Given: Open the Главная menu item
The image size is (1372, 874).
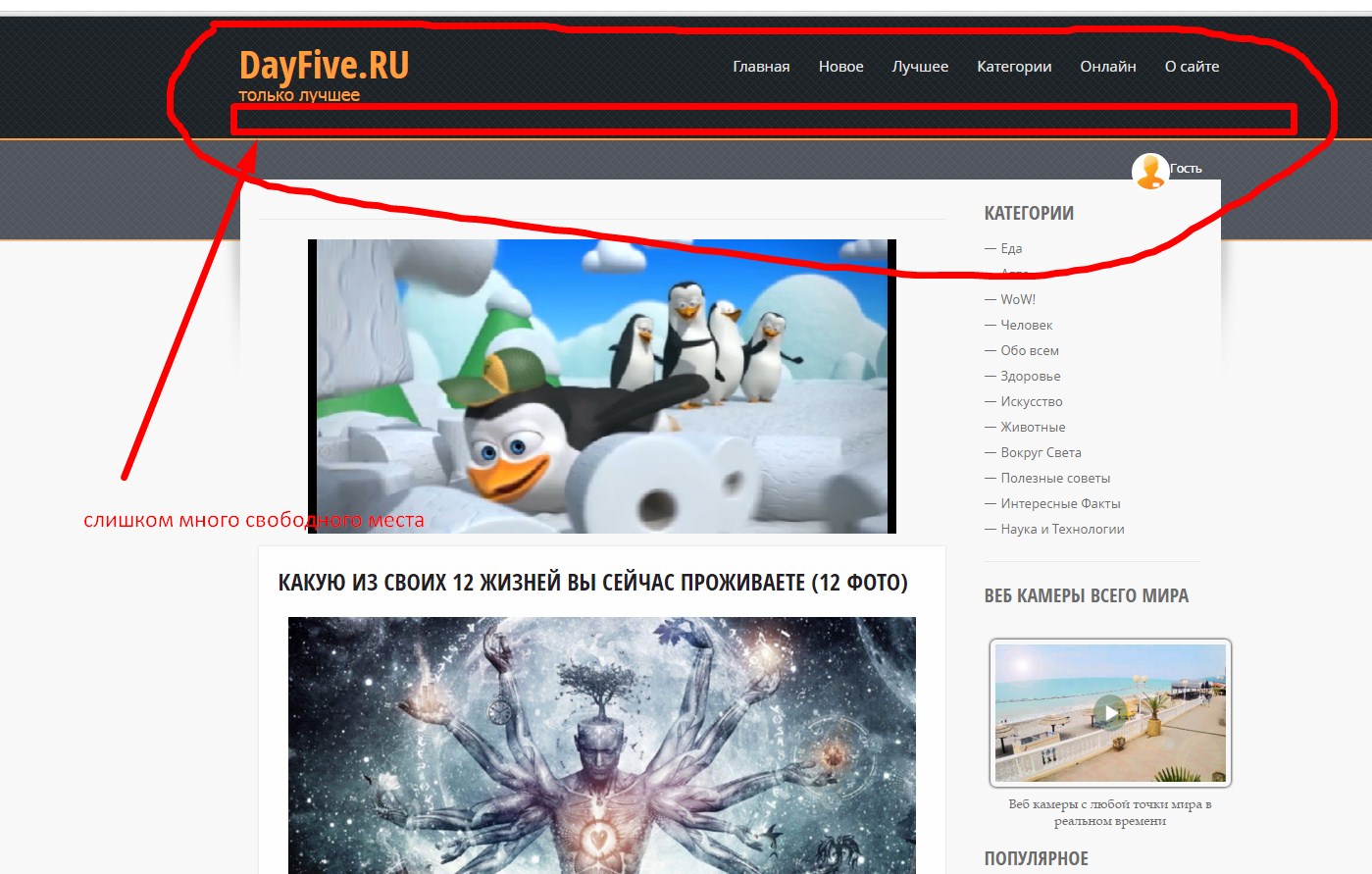Looking at the screenshot, I should [x=761, y=67].
